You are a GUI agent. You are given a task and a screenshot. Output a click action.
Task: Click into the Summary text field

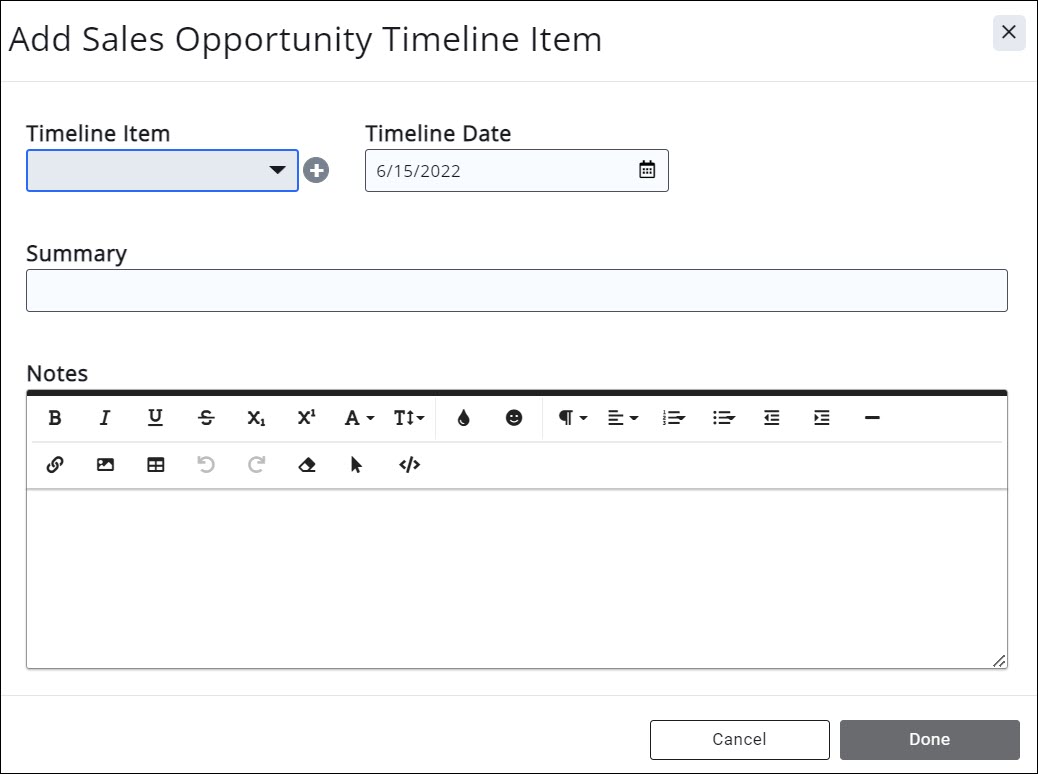point(516,291)
